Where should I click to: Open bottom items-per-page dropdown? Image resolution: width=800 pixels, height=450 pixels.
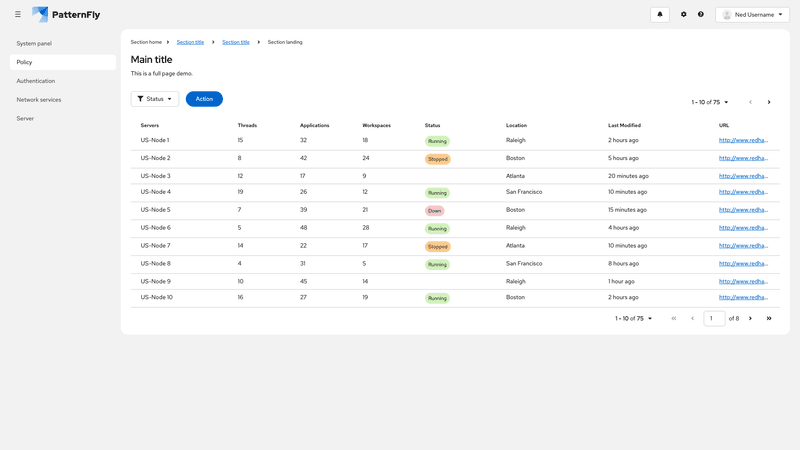tap(634, 318)
